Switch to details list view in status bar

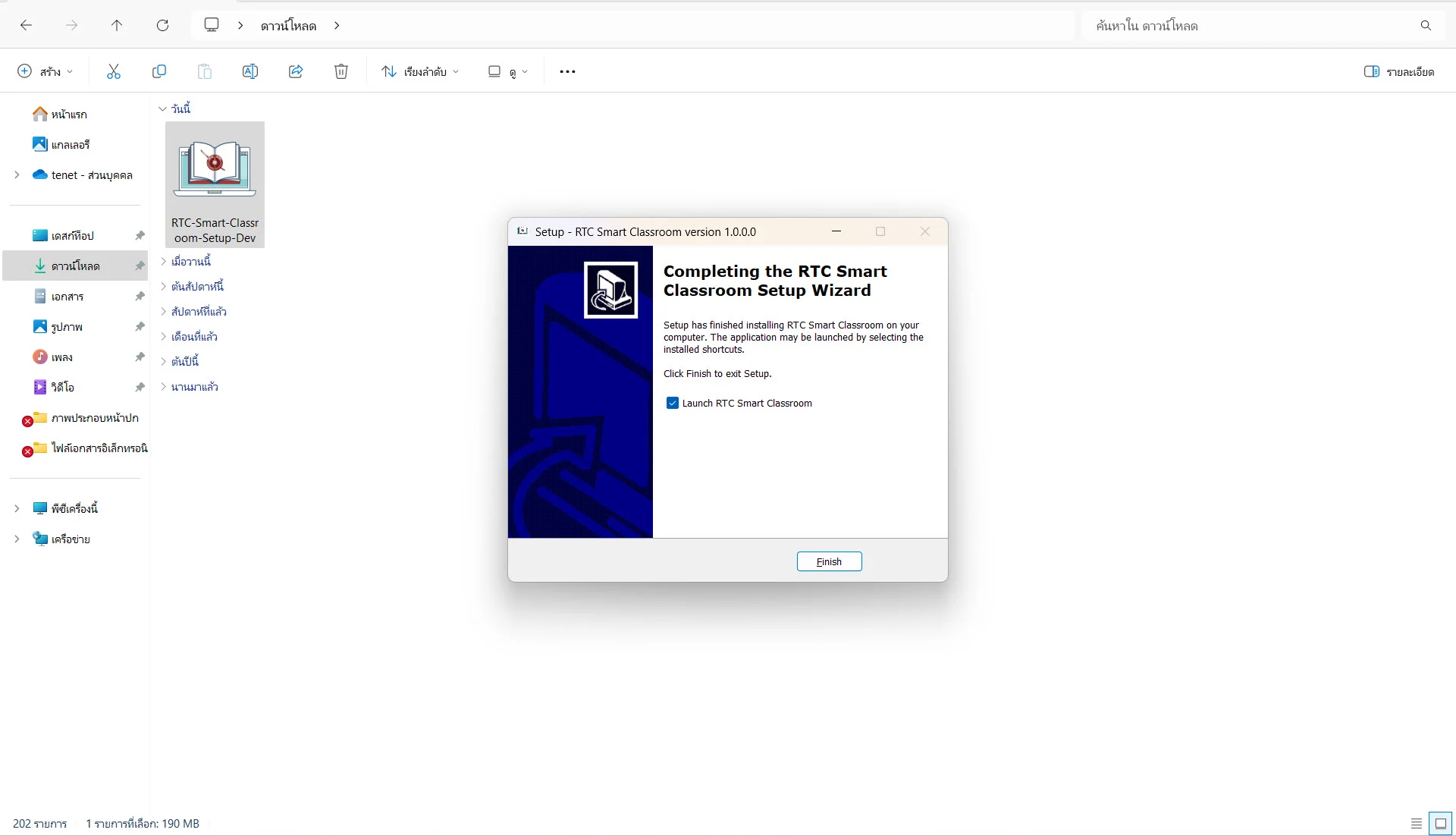(1416, 823)
